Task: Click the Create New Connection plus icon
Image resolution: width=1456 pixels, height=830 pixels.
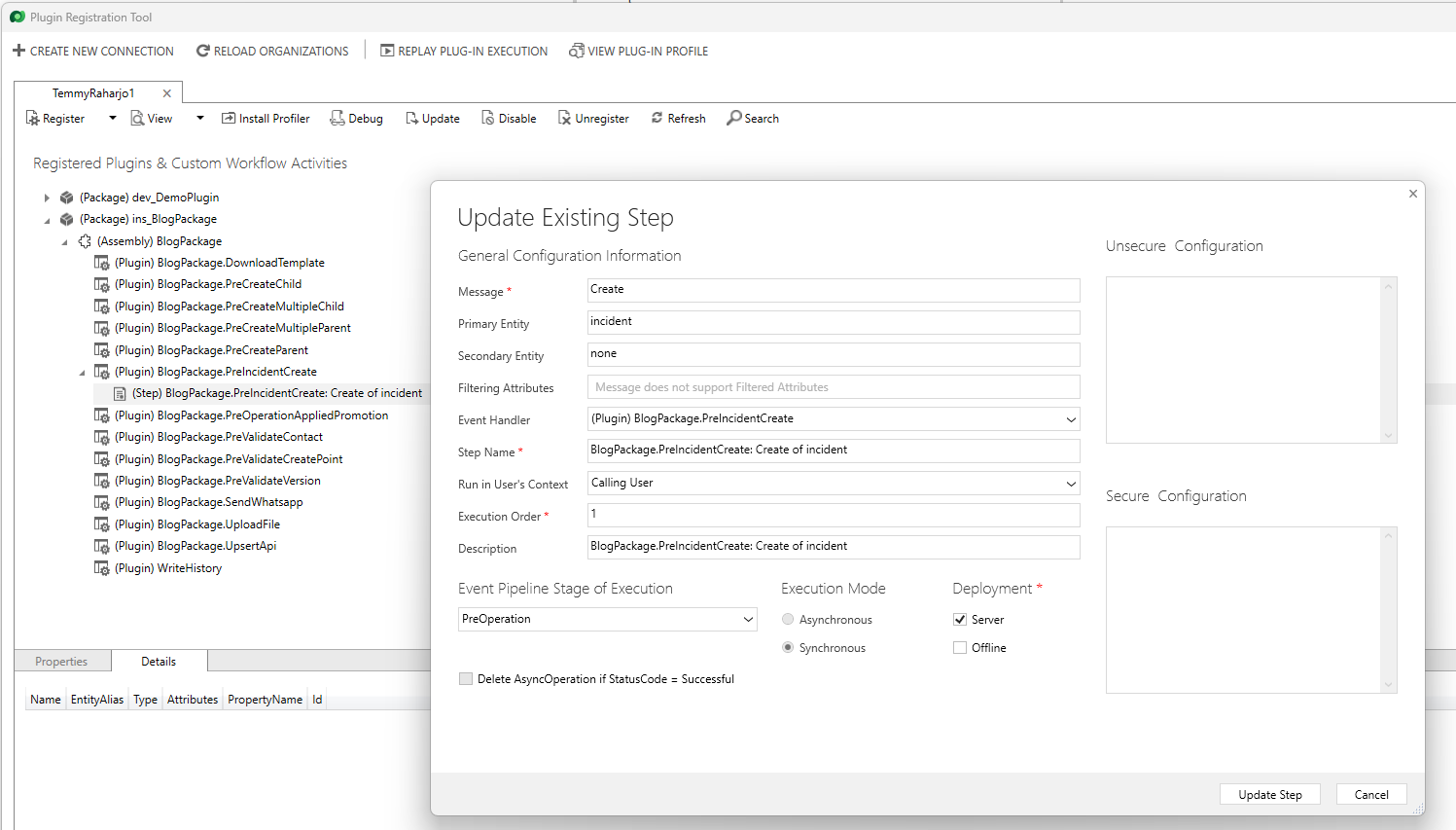Action: click(18, 51)
